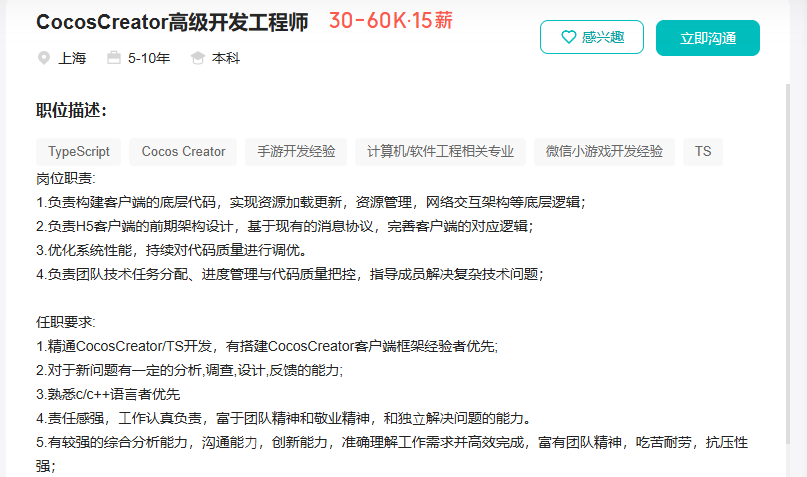The width and height of the screenshot is (807, 477).
Task: Select the TypeScript skill tag
Action: [79, 152]
